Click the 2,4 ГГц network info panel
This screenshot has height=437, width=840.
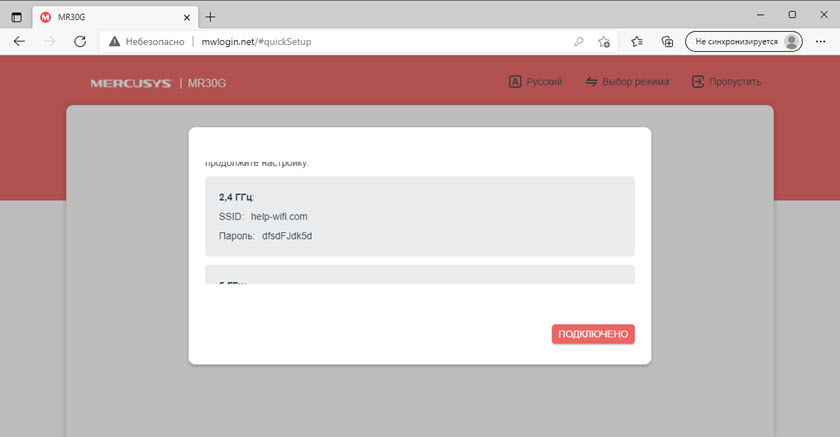[420, 216]
